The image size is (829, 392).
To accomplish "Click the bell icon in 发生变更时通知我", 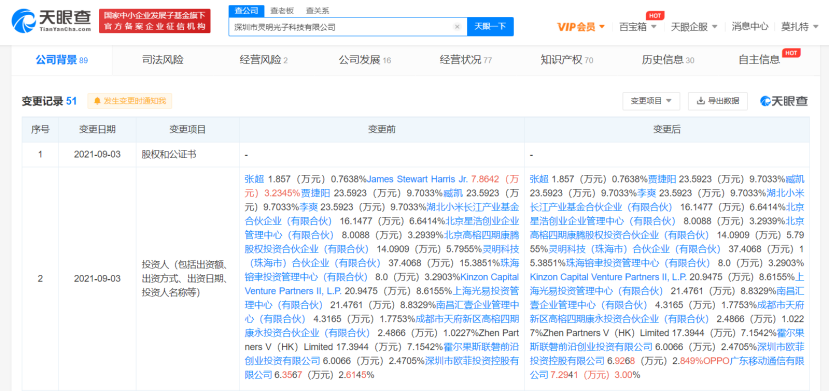I will 97,101.
